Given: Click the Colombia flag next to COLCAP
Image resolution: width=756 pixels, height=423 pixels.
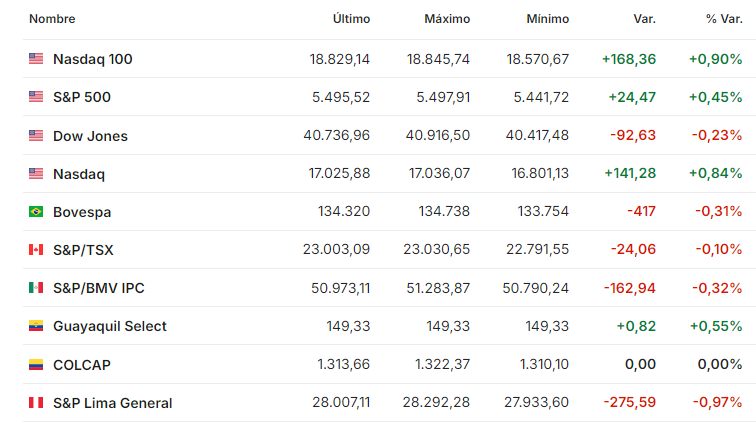Looking at the screenshot, I should [x=36, y=365].
